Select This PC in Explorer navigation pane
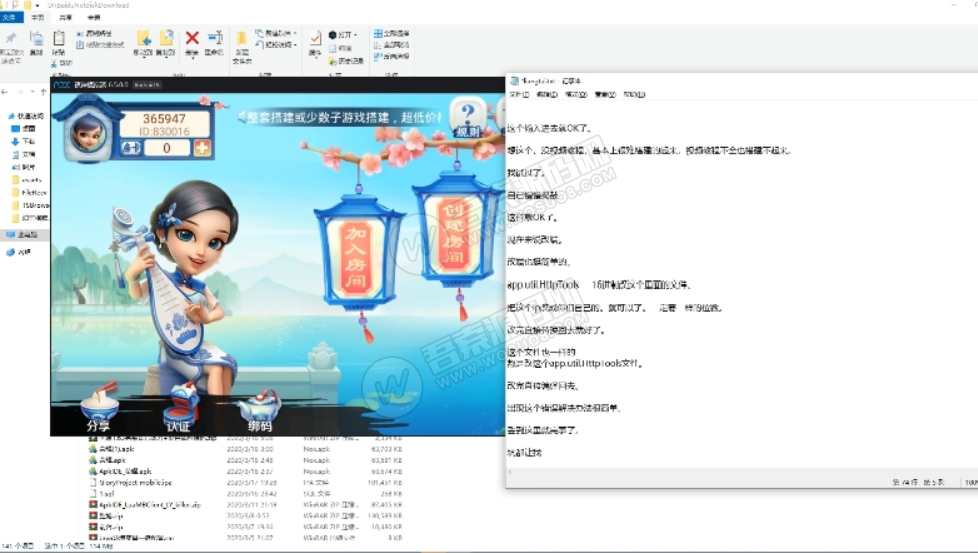Image resolution: width=978 pixels, height=553 pixels. [24, 235]
